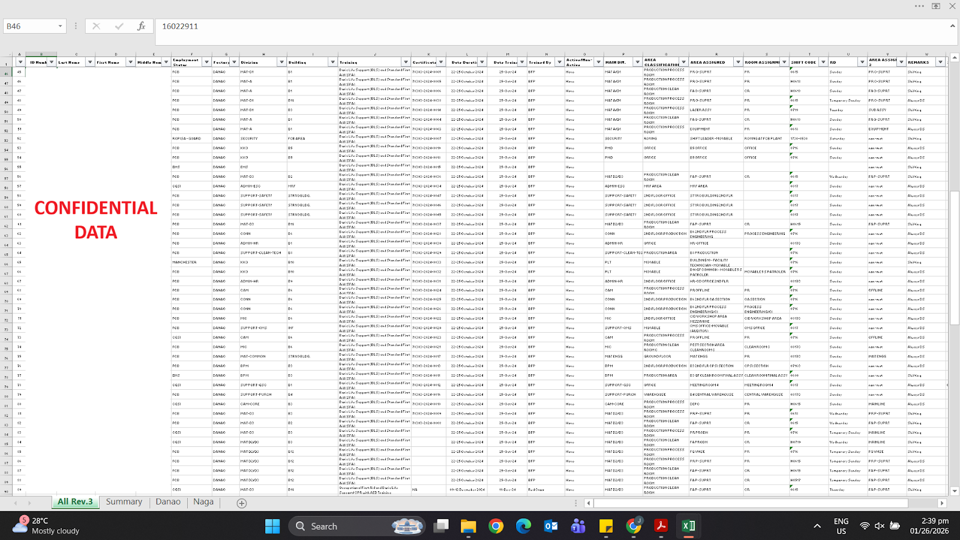Open the Last Name column filter dropdown
The image size is (960, 540).
pyautogui.click(x=90, y=62)
